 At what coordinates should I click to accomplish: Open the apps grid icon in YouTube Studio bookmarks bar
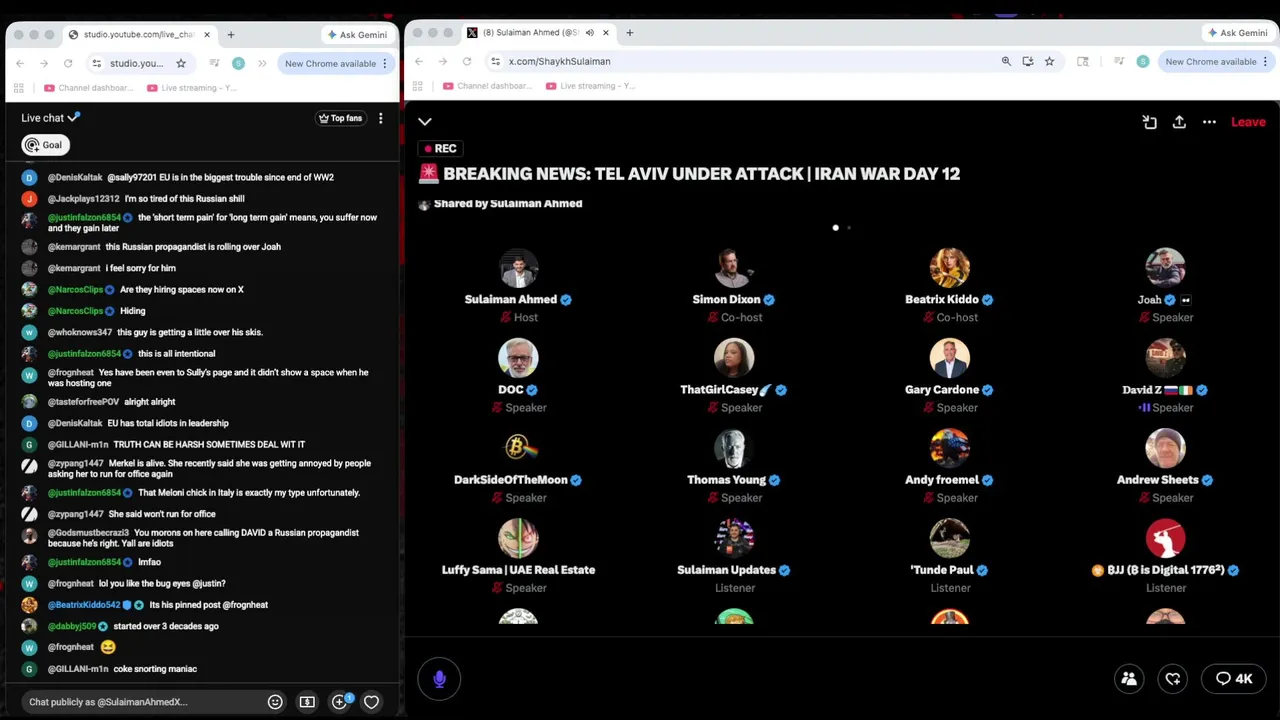tap(19, 88)
